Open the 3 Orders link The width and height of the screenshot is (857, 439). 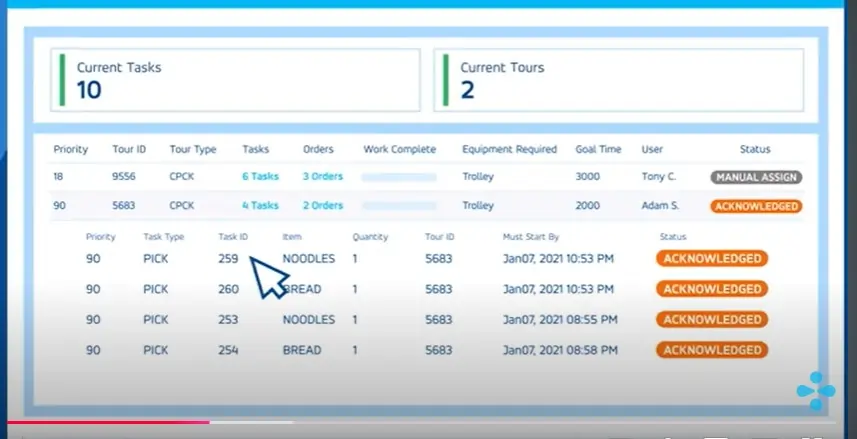(323, 177)
